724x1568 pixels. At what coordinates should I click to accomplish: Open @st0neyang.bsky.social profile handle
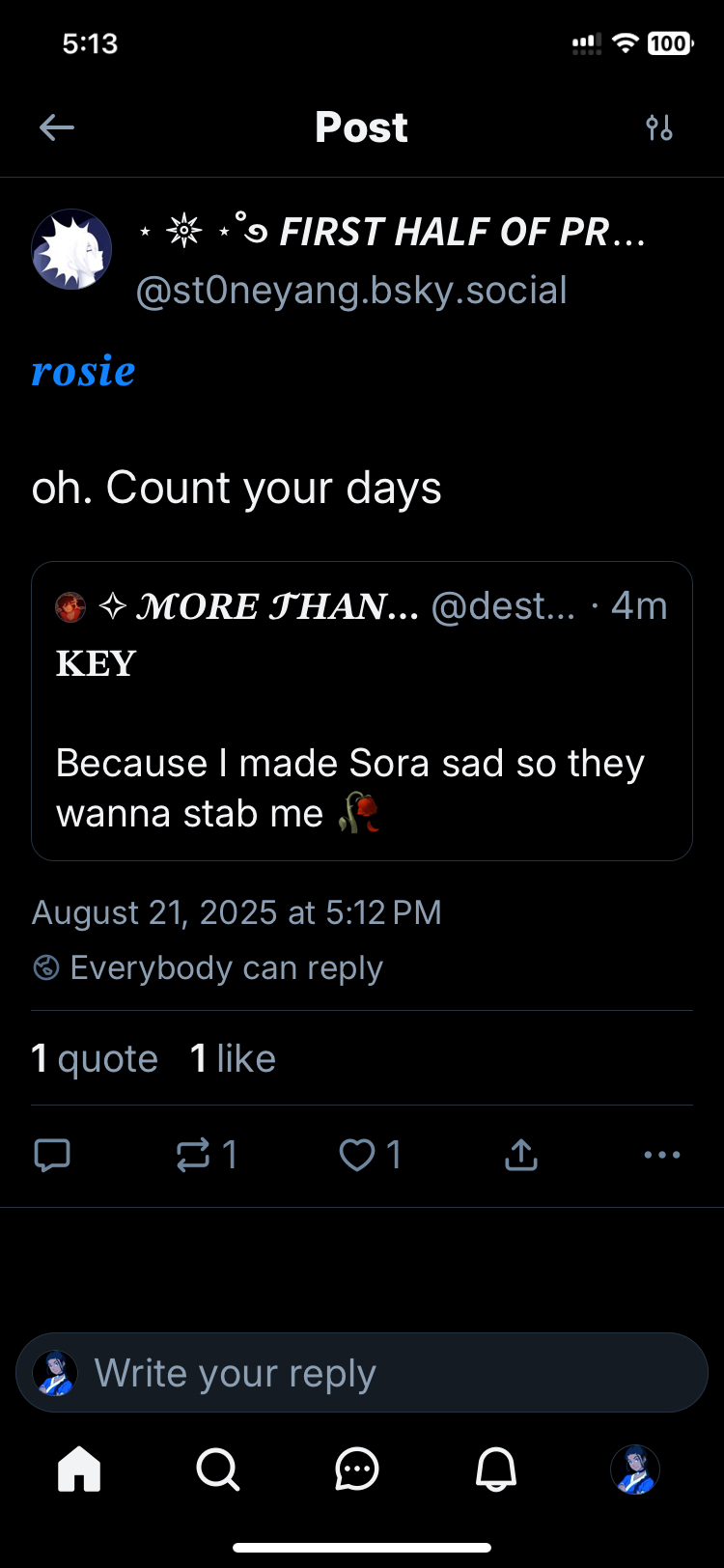351,291
